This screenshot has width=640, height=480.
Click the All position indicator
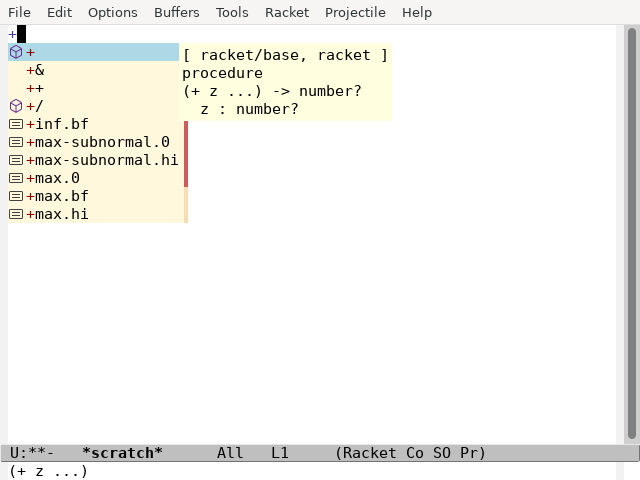pos(230,453)
